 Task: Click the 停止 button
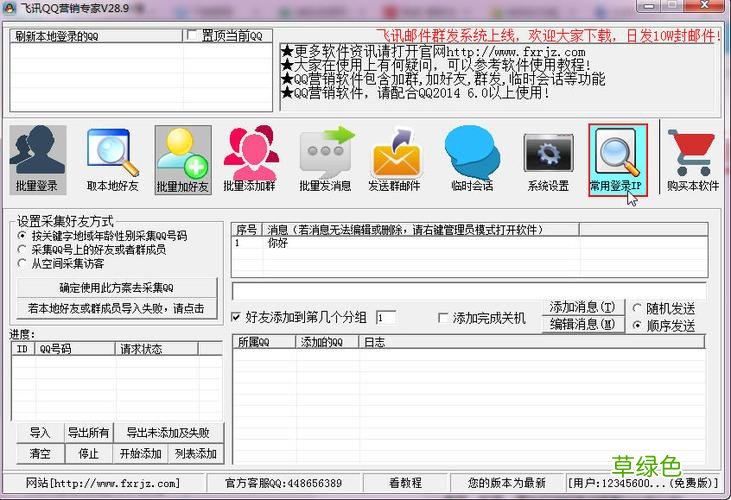coord(89,453)
